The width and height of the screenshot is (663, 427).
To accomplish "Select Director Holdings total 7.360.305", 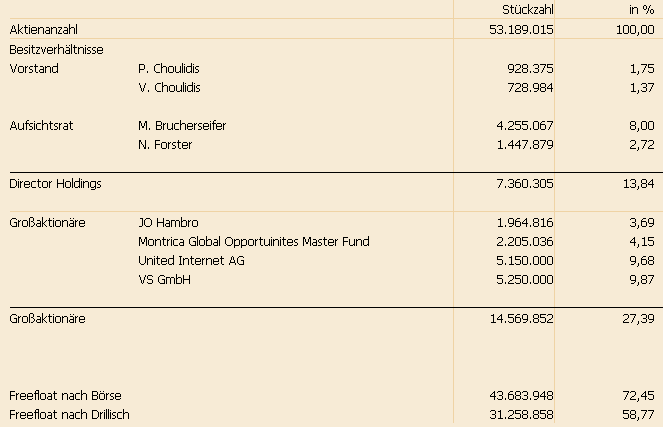I will pyautogui.click(x=521, y=184).
